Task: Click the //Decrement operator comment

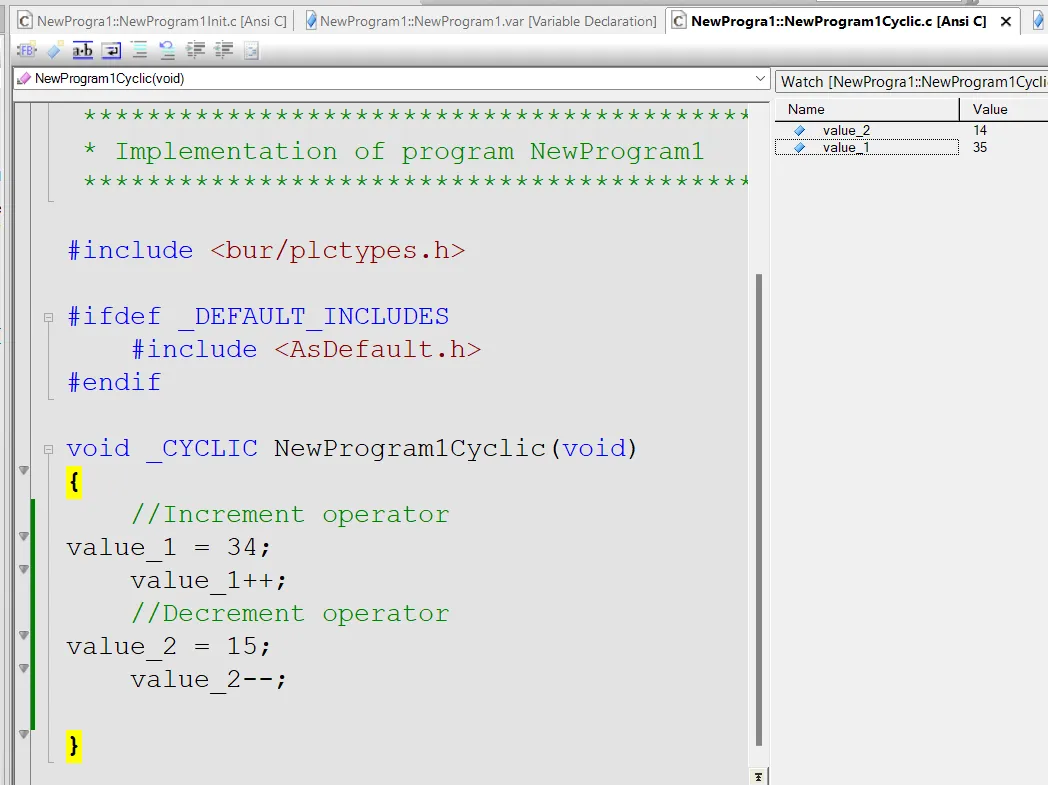Action: pos(290,613)
